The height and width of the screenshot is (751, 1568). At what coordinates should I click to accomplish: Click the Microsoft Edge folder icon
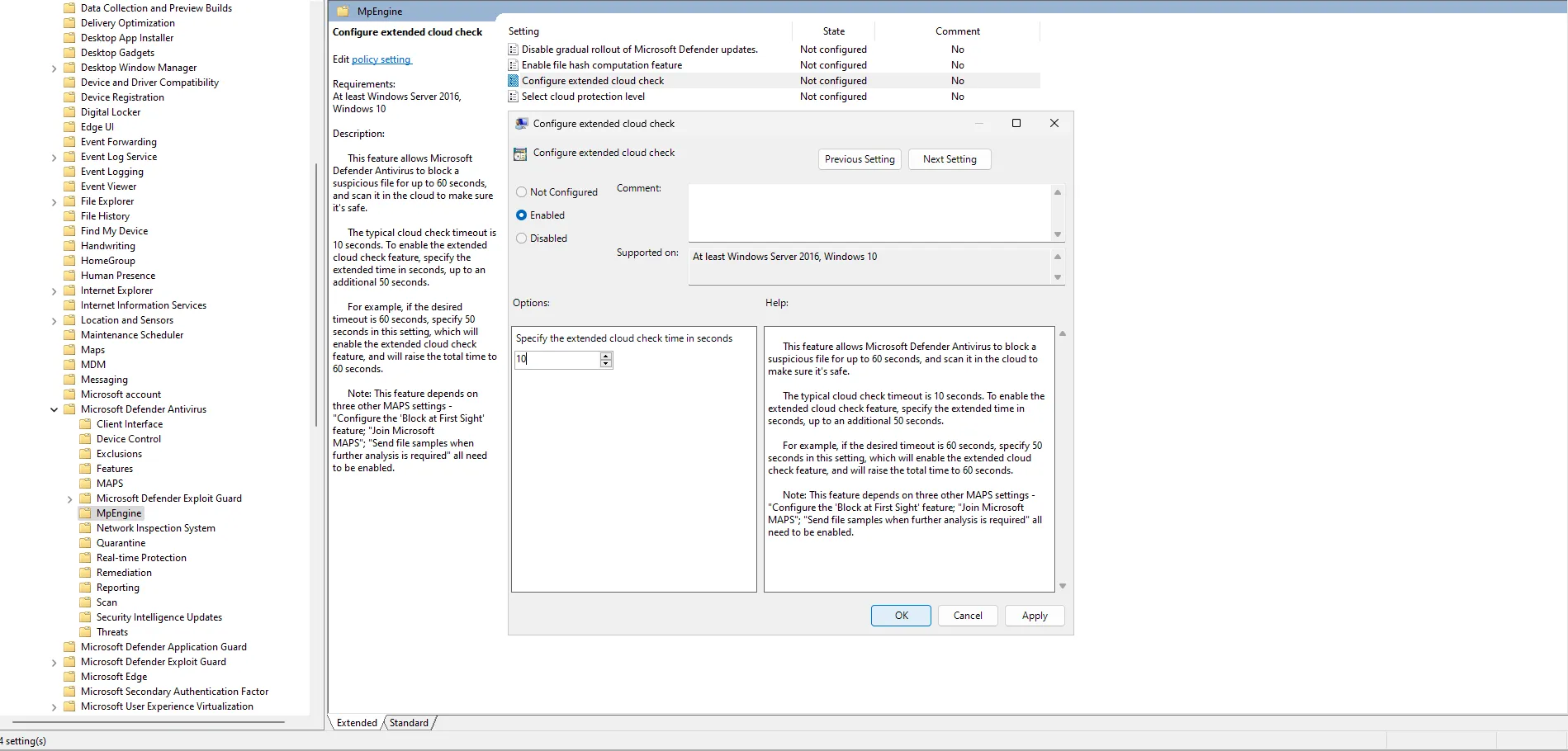(x=69, y=677)
